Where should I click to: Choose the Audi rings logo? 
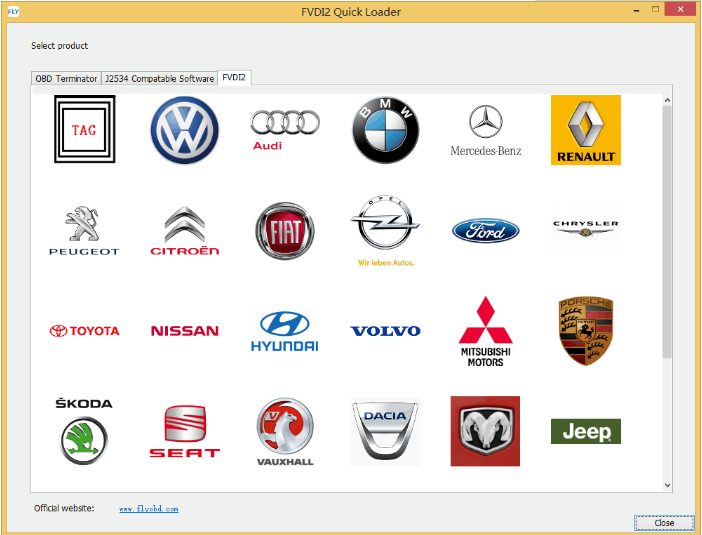tap(285, 129)
